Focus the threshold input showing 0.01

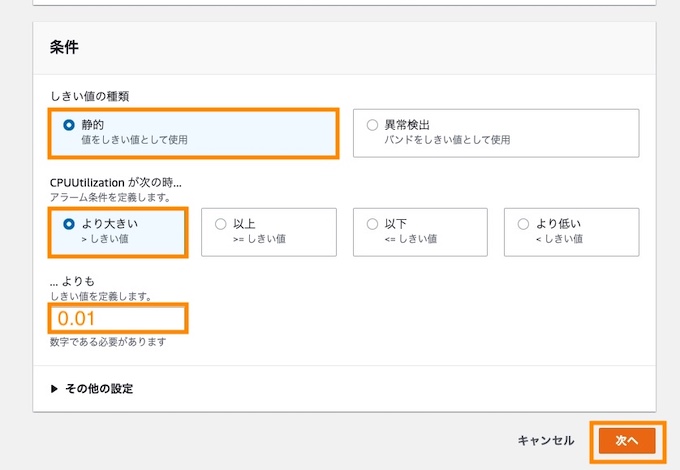click(118, 319)
